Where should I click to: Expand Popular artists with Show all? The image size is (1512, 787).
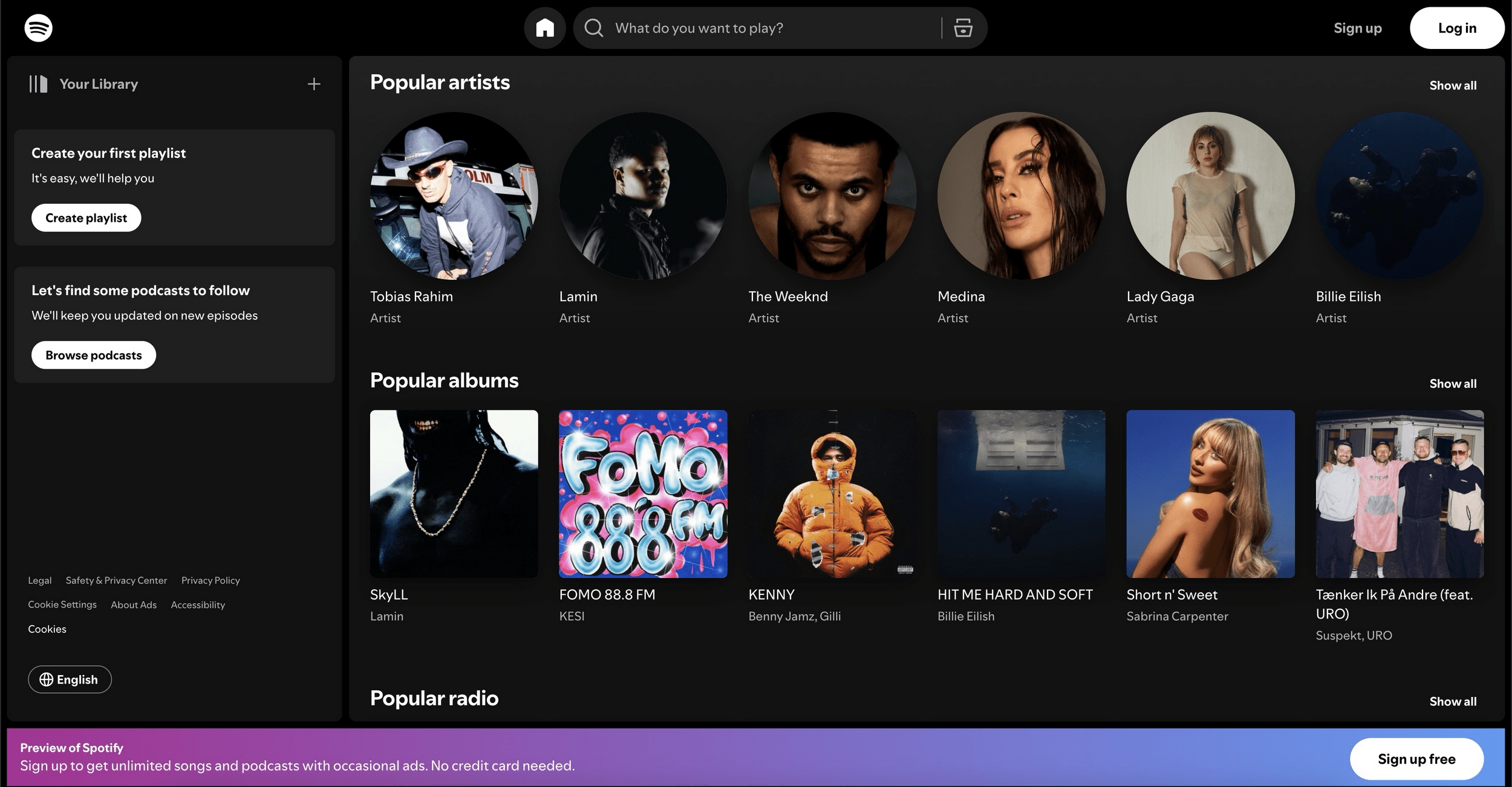pyautogui.click(x=1452, y=85)
